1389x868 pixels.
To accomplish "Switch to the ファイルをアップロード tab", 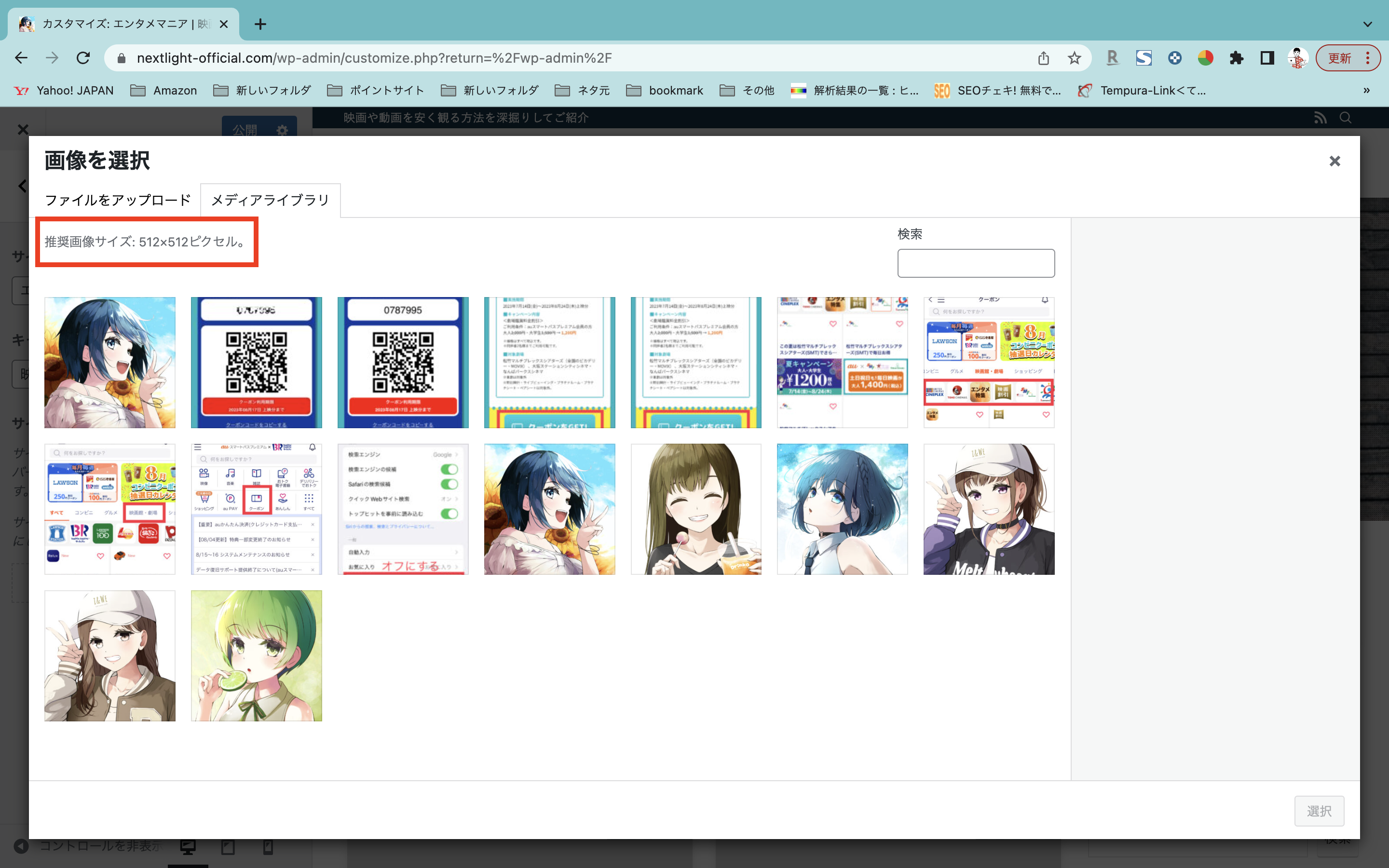I will point(118,200).
